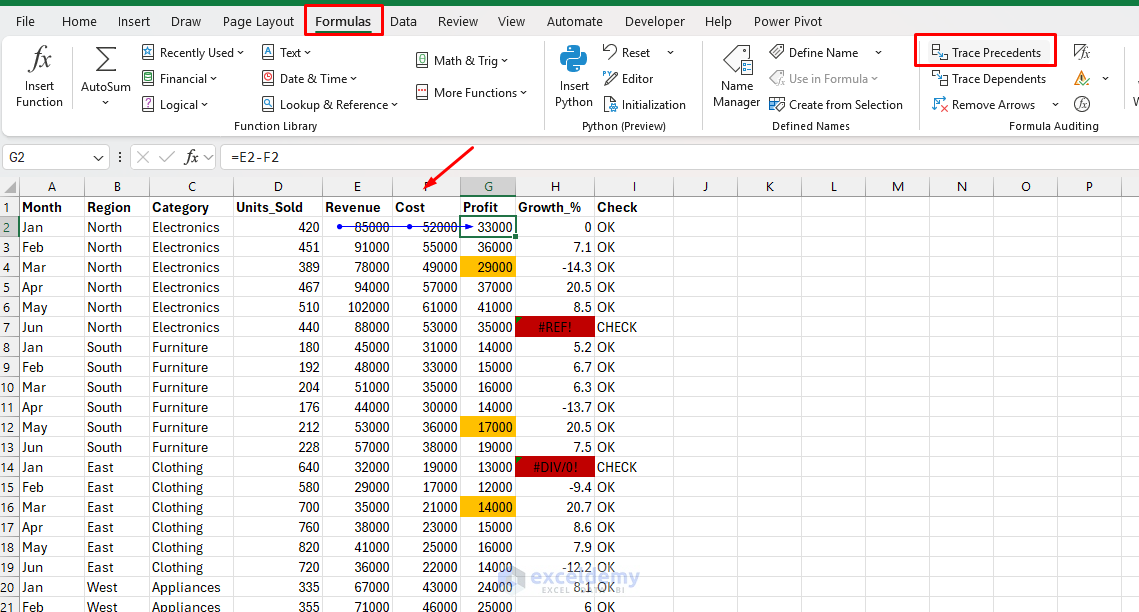The height and width of the screenshot is (612, 1139).
Task: Open Logical functions list
Action: [174, 105]
